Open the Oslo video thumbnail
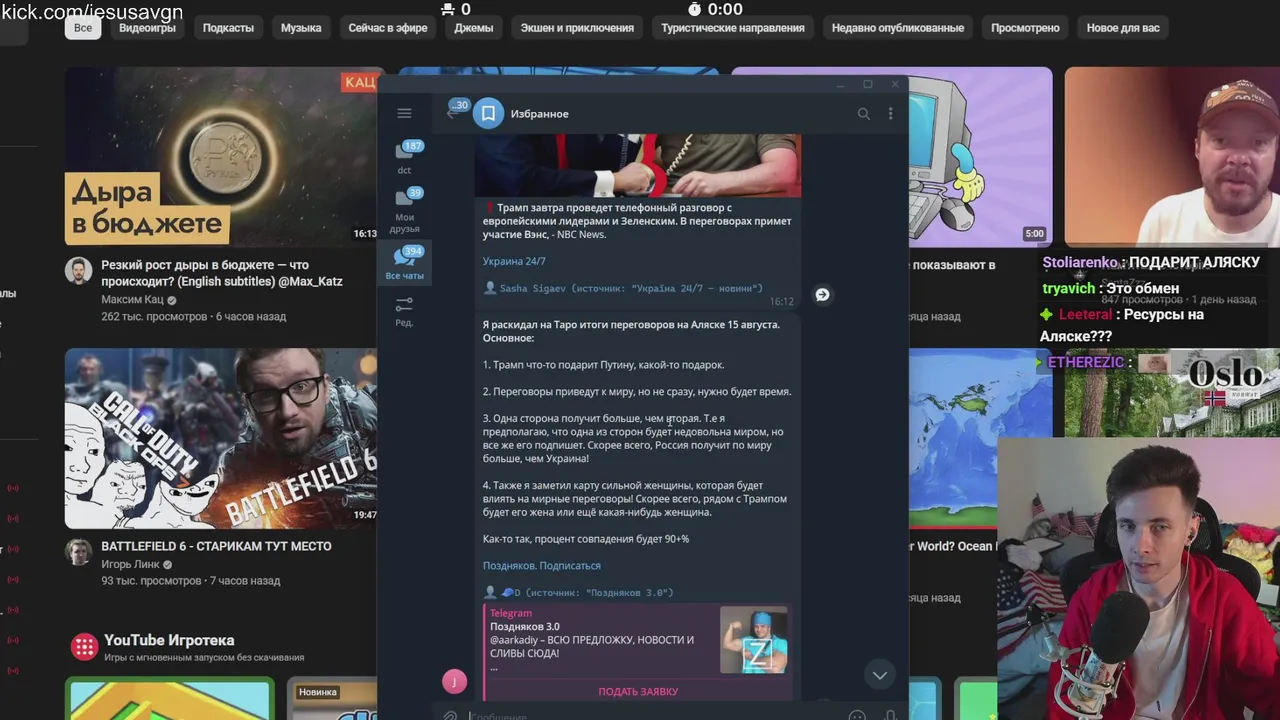Viewport: 1280px width, 720px height. pos(1172,392)
